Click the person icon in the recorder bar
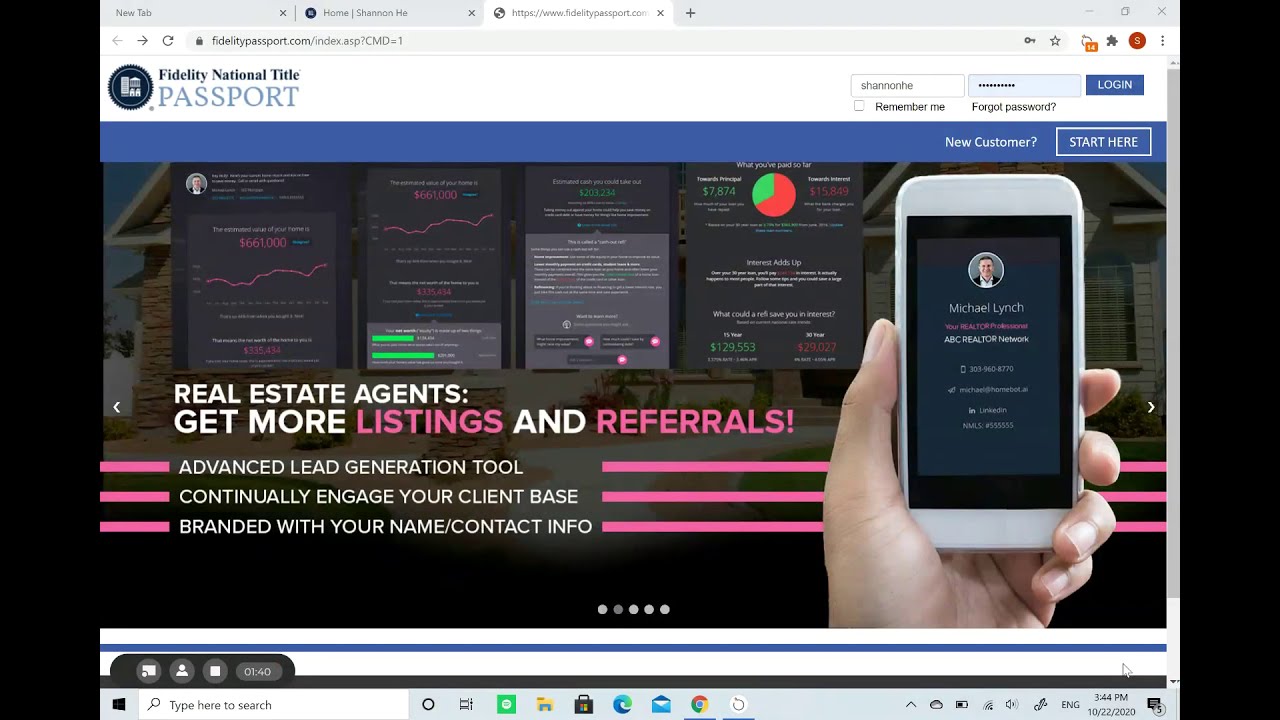 click(x=181, y=671)
